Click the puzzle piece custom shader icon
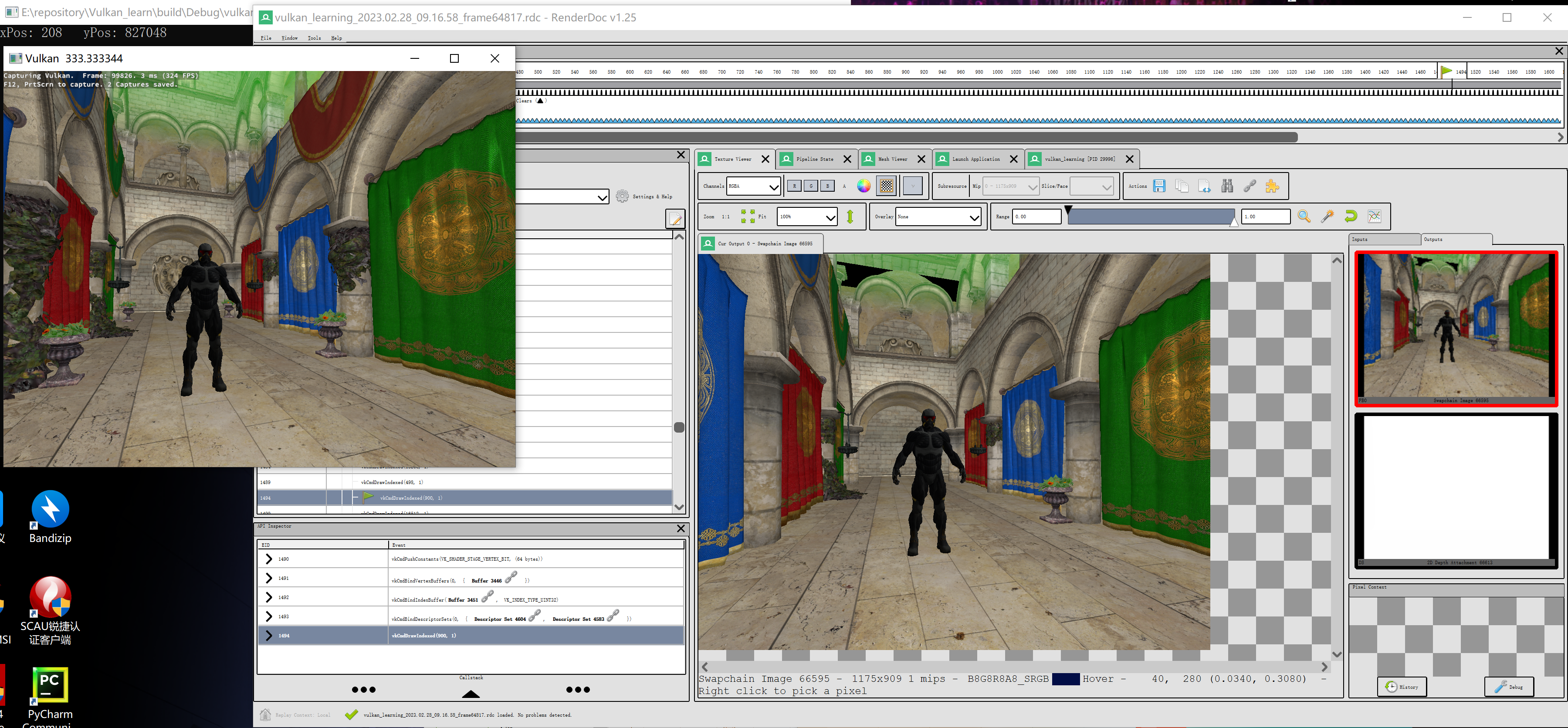The width and height of the screenshot is (1568, 728). (x=1272, y=186)
